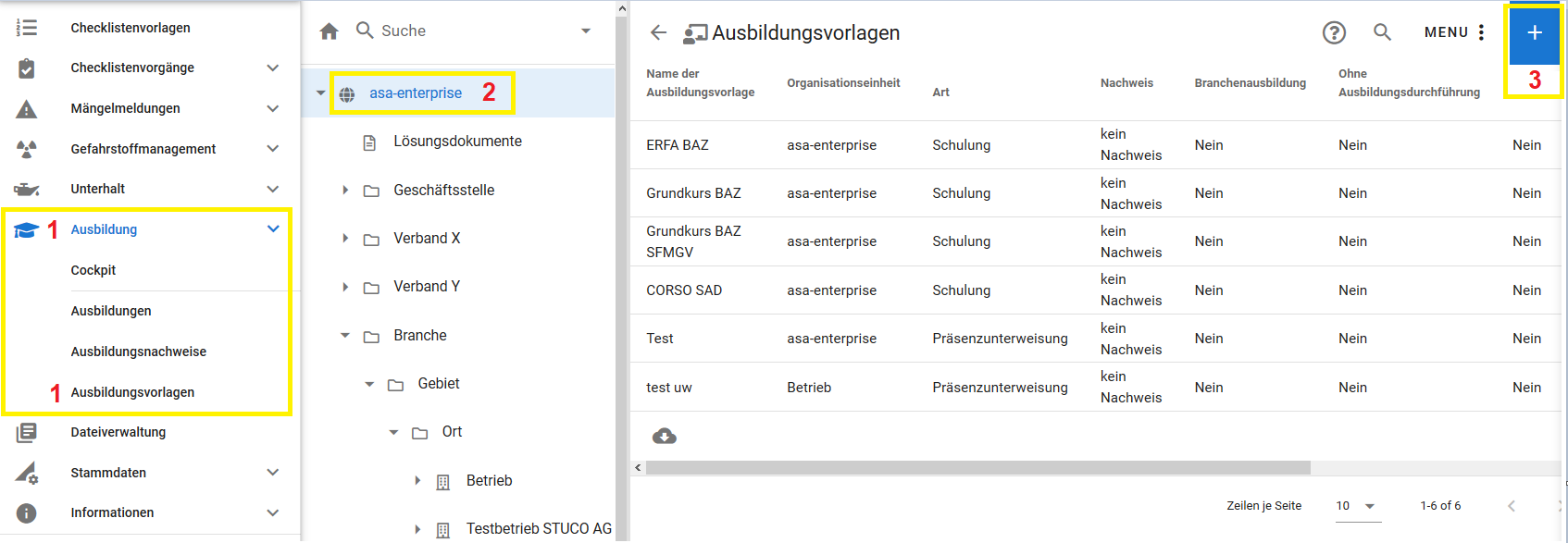The width and height of the screenshot is (1568, 543).
Task: Open Checklistenvorlagen list icon
Action: point(27,28)
